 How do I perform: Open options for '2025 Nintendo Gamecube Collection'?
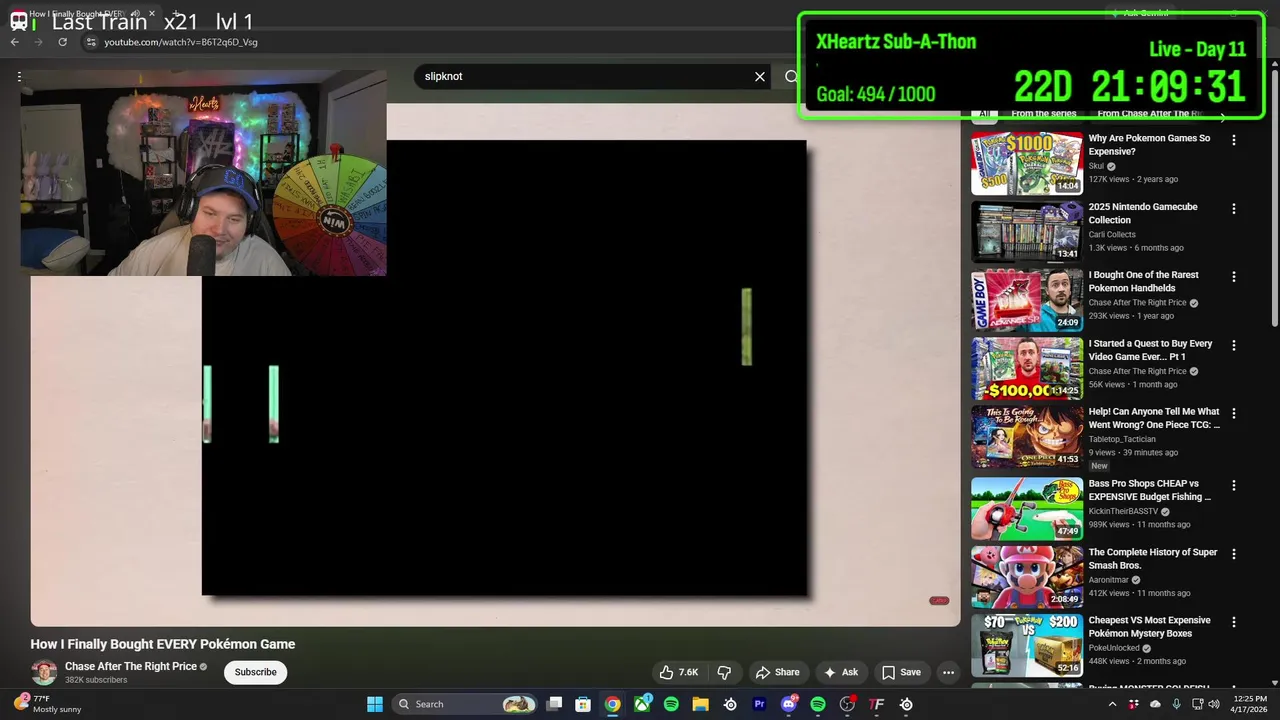1233,208
